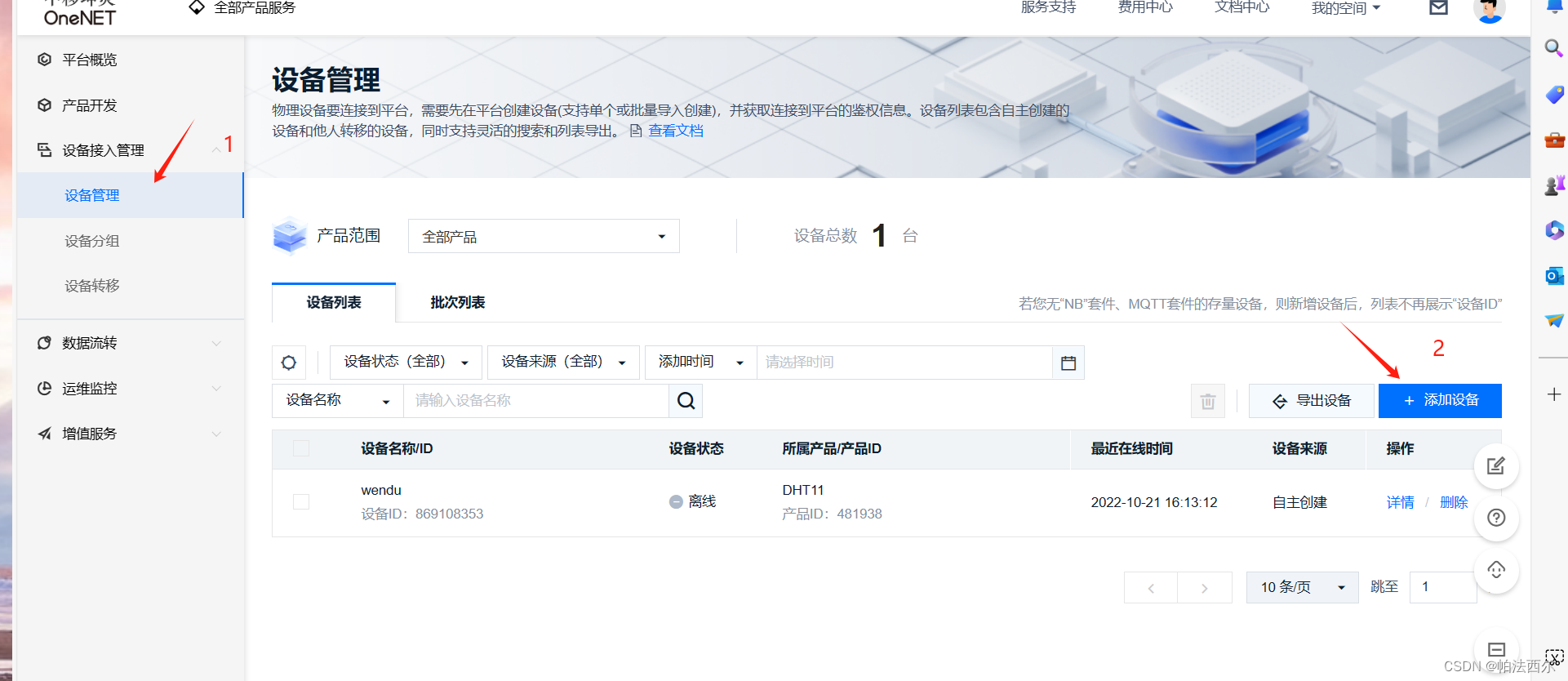Viewport: 1568px width, 681px height.
Task: Click the floating customer service headset icon
Action: click(x=1496, y=570)
